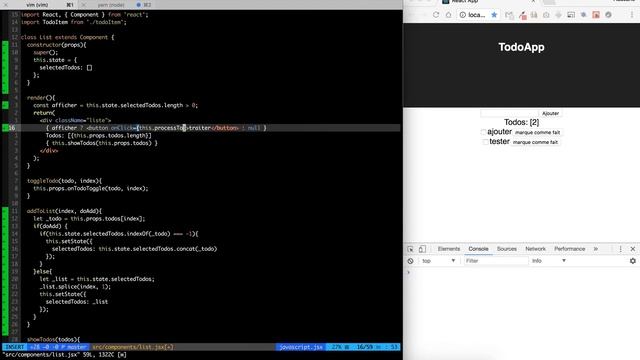Click the browser home icon
Screen dimensions: 640x360
click(449, 15)
